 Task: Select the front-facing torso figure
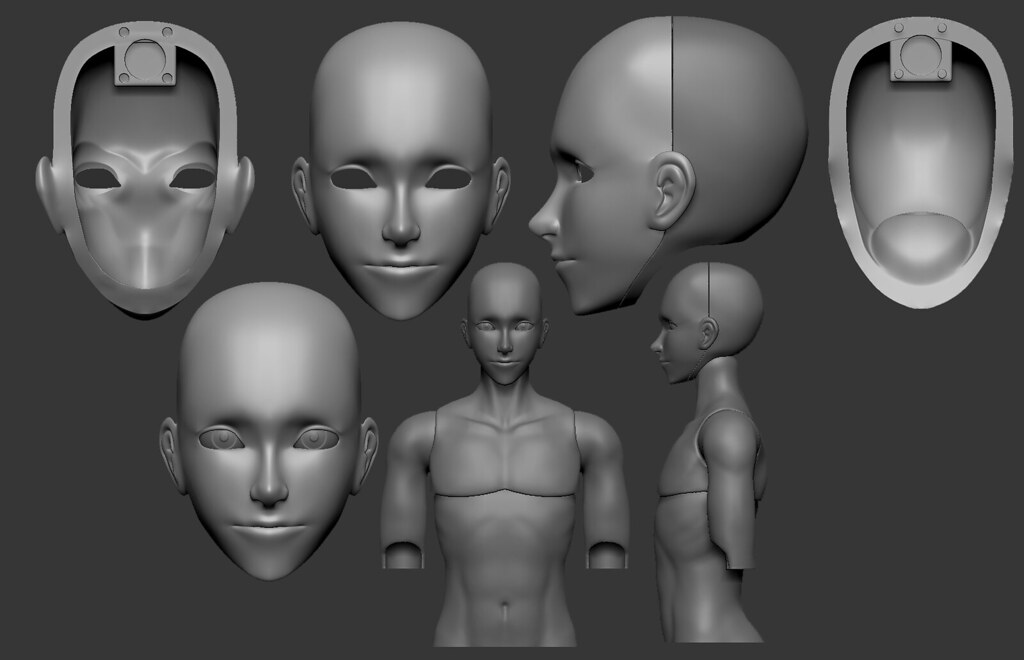pos(505,455)
